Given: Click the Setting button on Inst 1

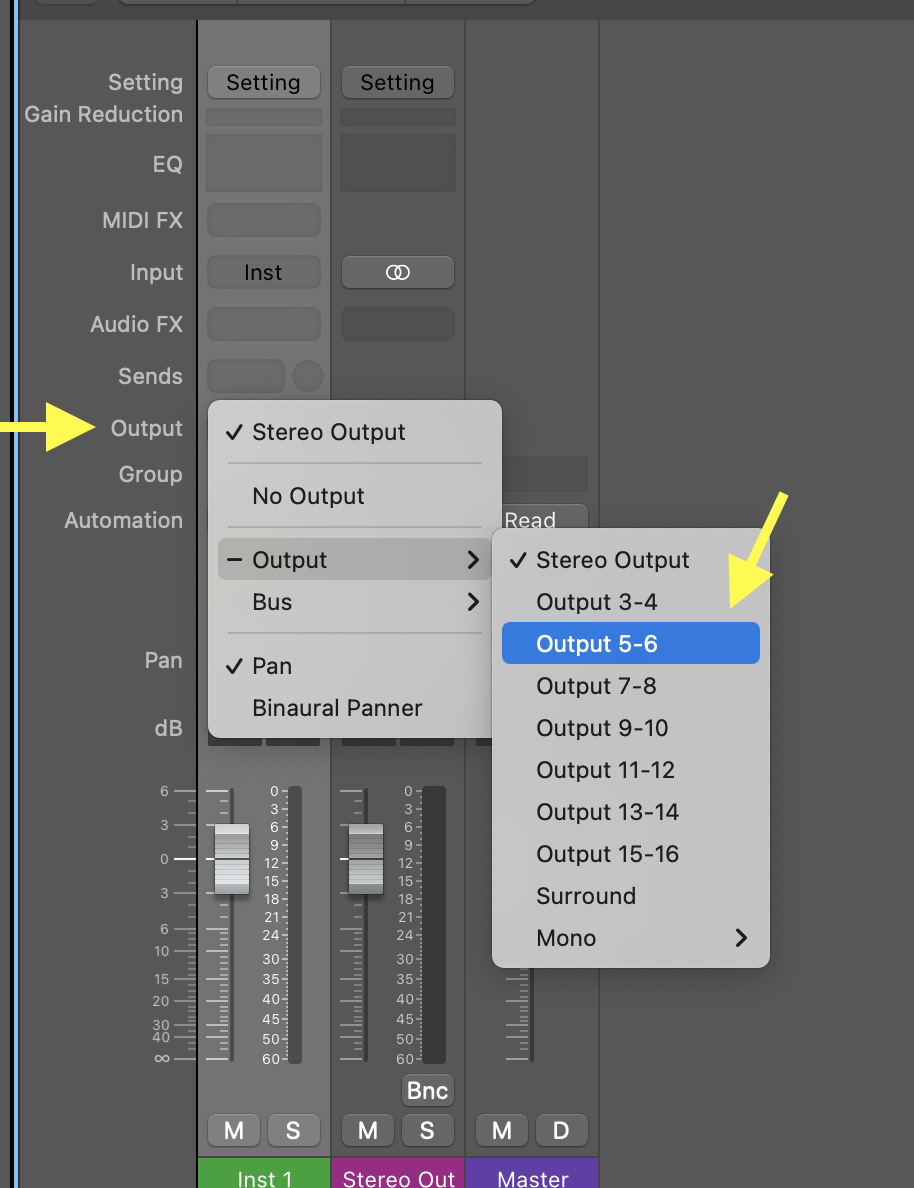Looking at the screenshot, I should click(263, 83).
